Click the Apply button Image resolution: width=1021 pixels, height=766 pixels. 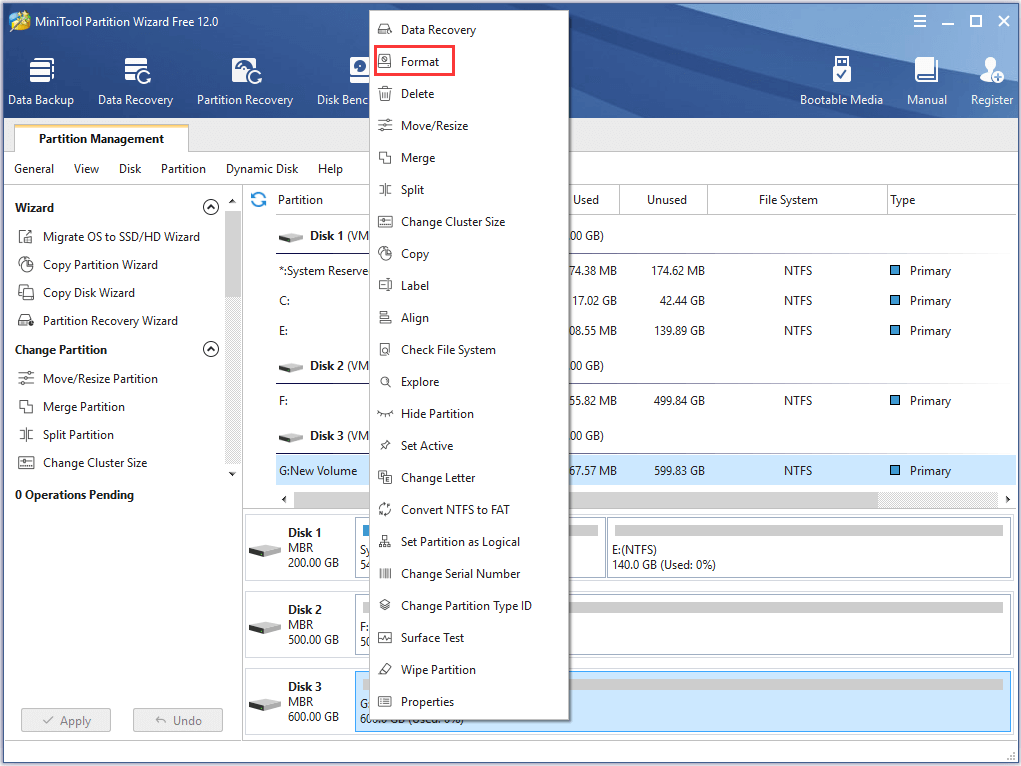pyautogui.click(x=66, y=720)
